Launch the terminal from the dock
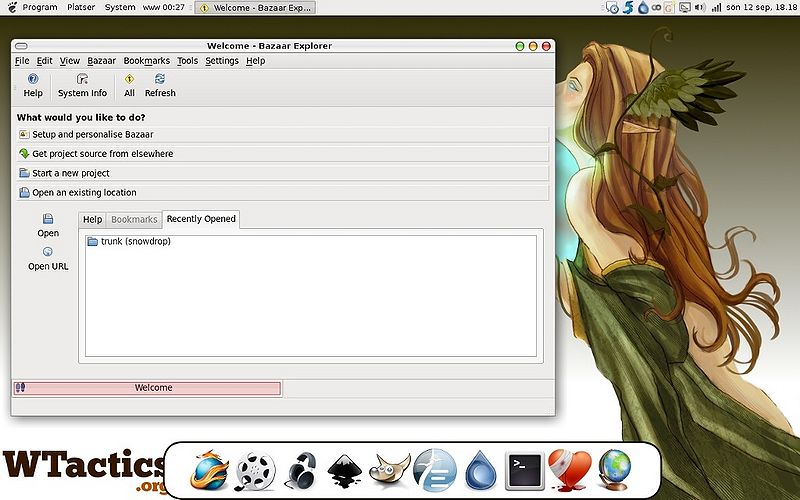The height and width of the screenshot is (500, 800). click(524, 470)
